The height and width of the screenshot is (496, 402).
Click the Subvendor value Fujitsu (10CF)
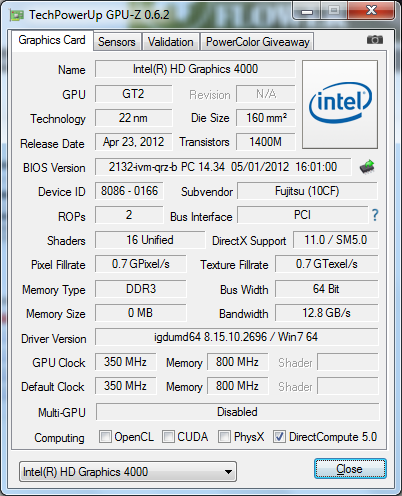coord(307,191)
